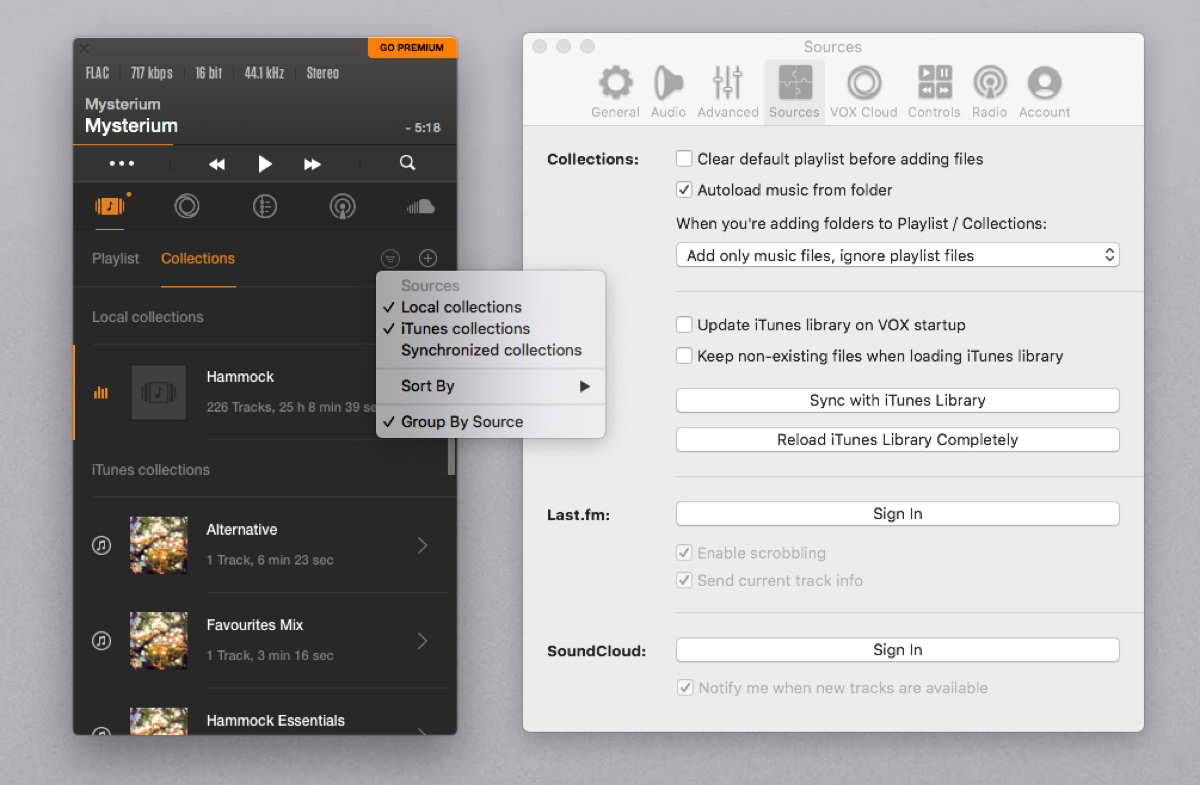Viewport: 1200px width, 785px height.
Task: Click the search magnifier icon in player
Action: (x=407, y=163)
